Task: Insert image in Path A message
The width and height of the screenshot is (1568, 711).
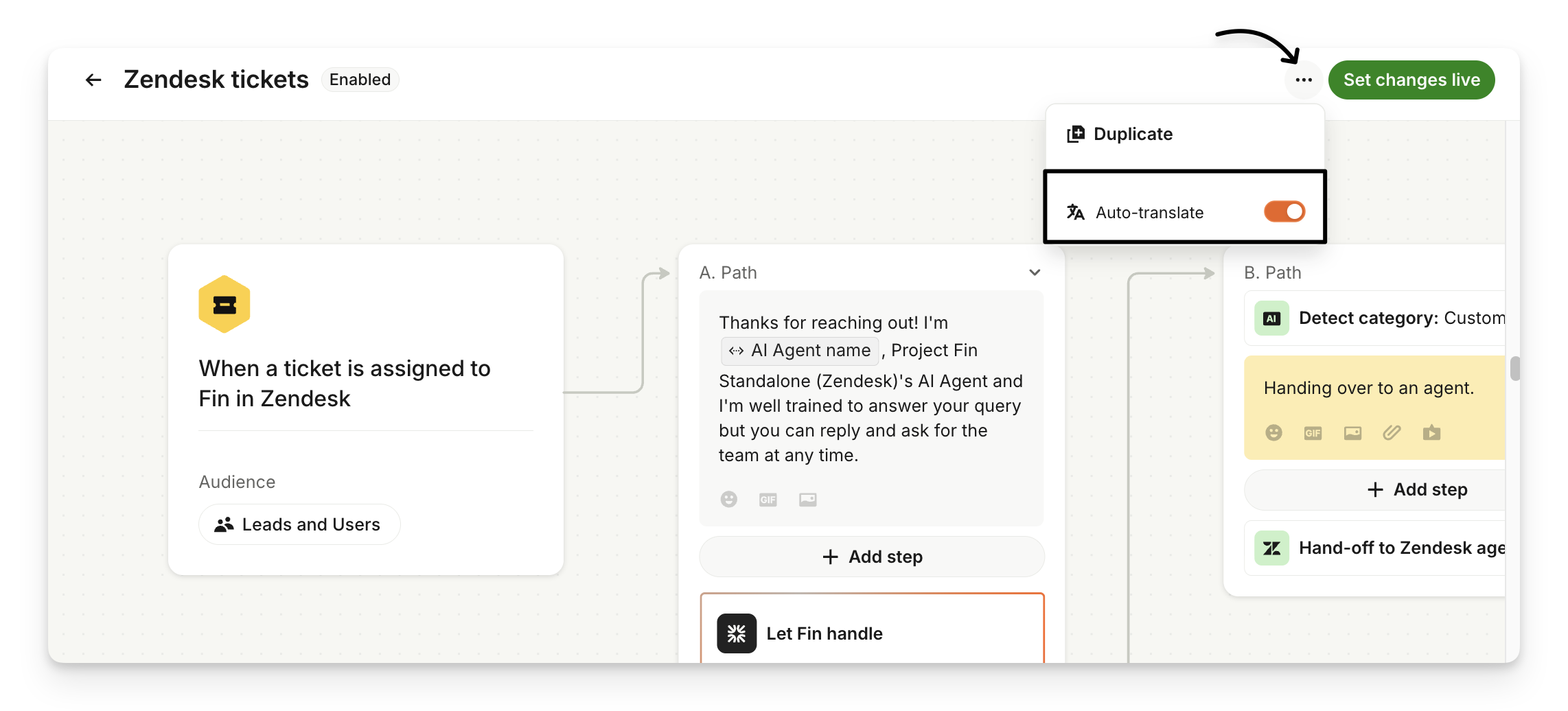Action: pos(807,500)
